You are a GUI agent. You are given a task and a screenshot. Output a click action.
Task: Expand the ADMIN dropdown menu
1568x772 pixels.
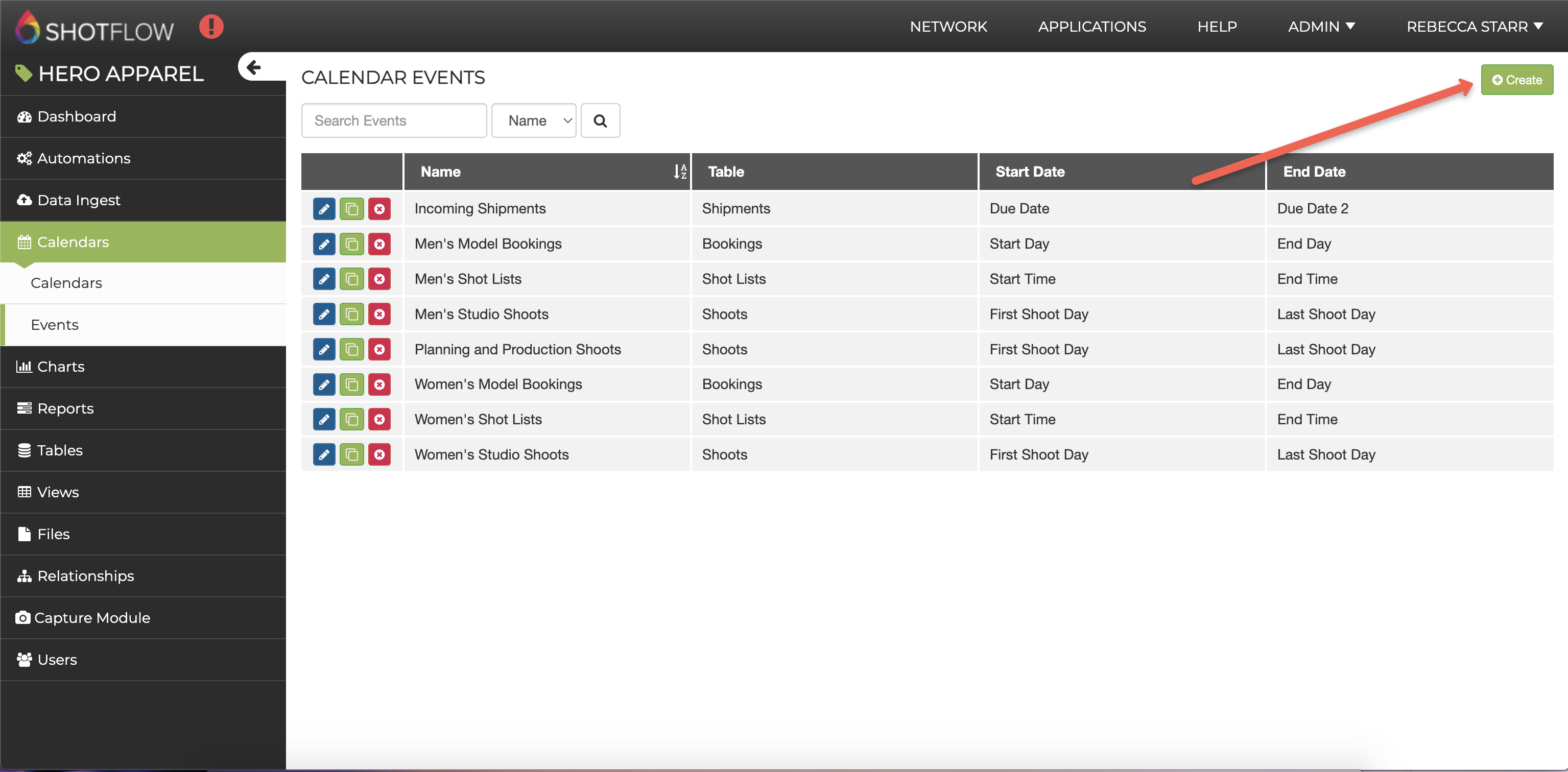click(1321, 27)
